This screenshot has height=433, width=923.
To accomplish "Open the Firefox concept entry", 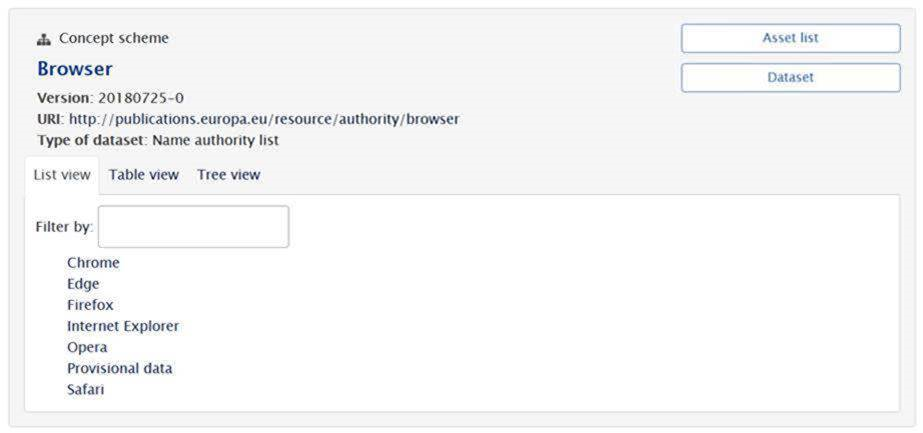I will click(x=90, y=305).
